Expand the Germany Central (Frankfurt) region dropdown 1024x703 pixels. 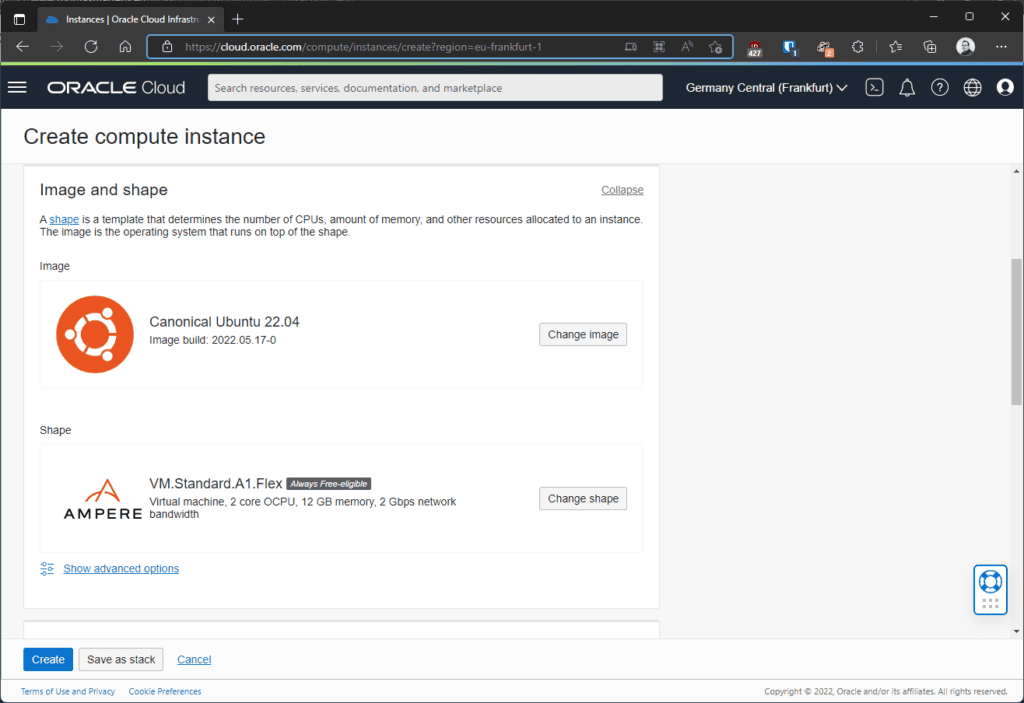(x=766, y=88)
